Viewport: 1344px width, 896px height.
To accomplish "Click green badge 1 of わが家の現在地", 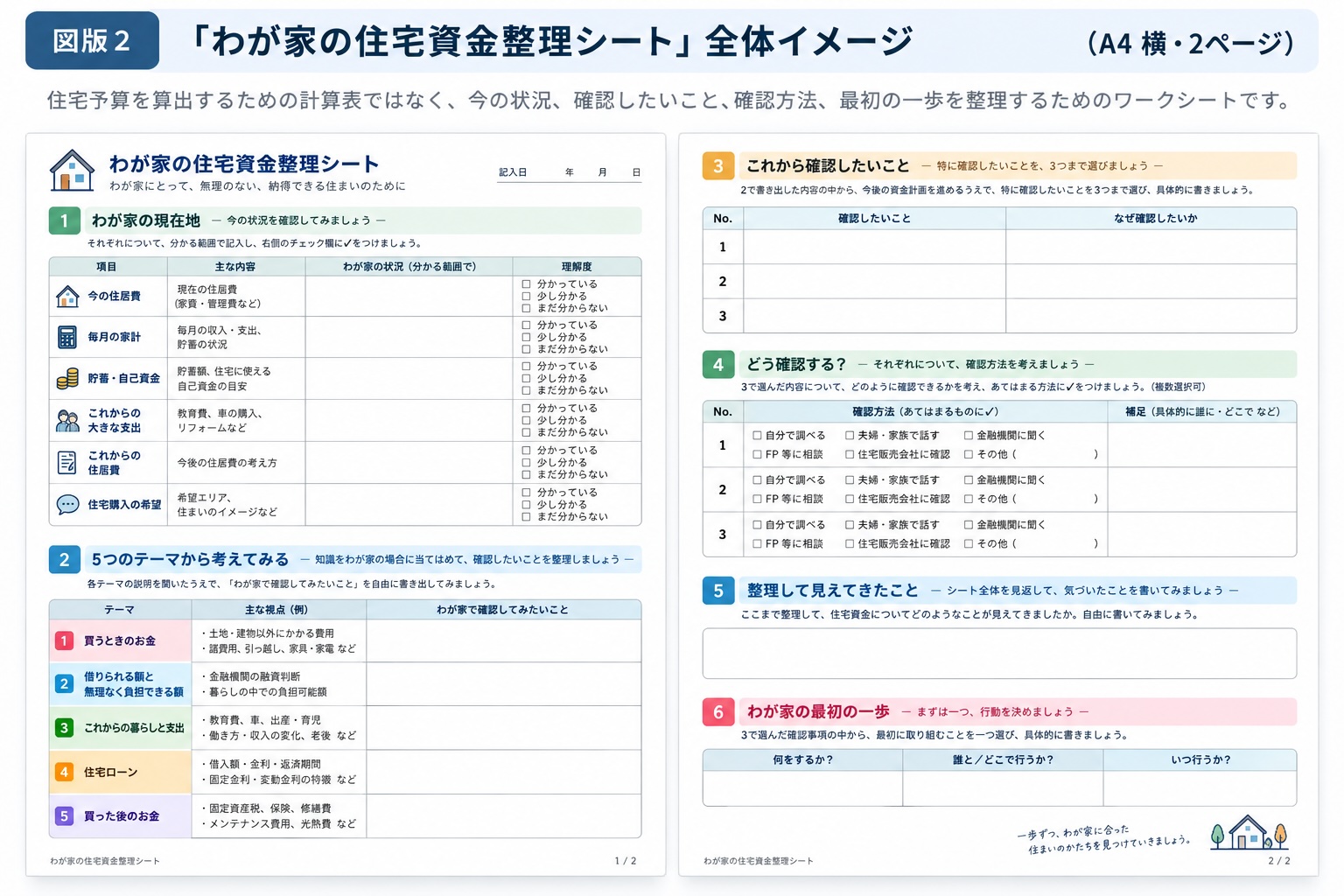I will click(x=64, y=220).
